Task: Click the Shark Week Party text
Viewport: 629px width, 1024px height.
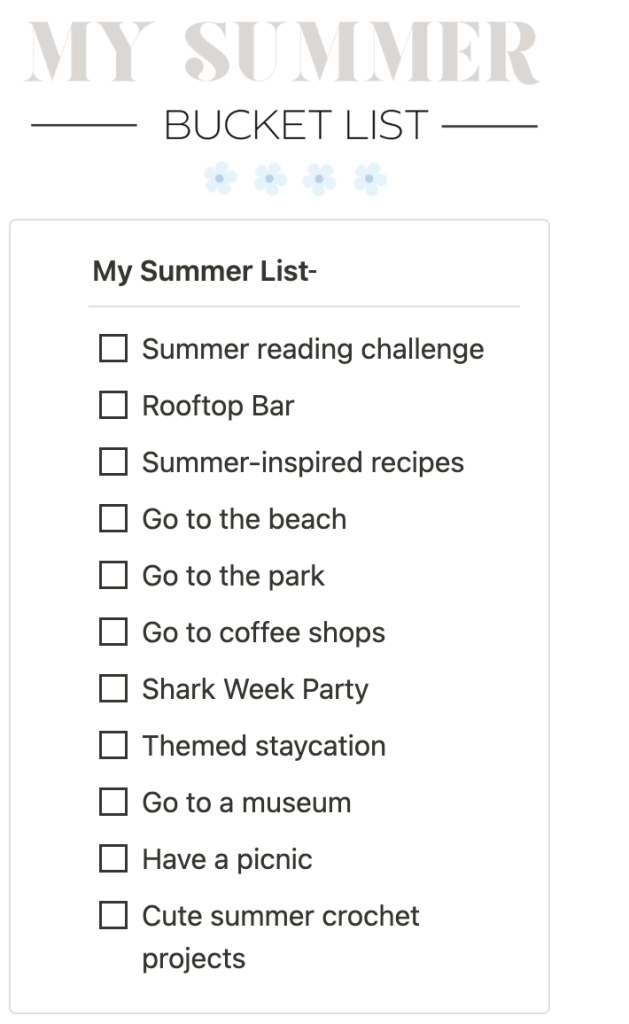Action: tap(255, 689)
